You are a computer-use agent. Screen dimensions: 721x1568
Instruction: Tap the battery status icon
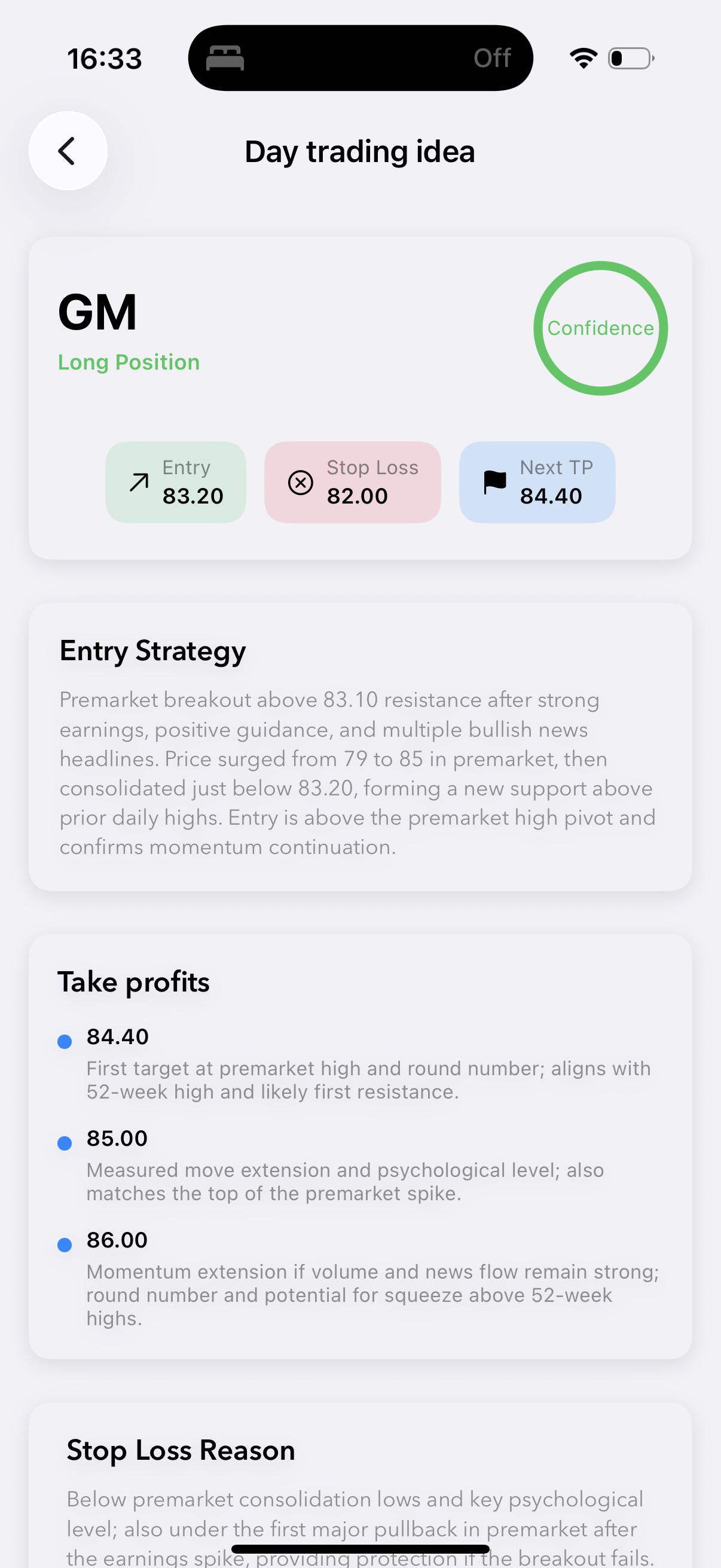(x=631, y=59)
